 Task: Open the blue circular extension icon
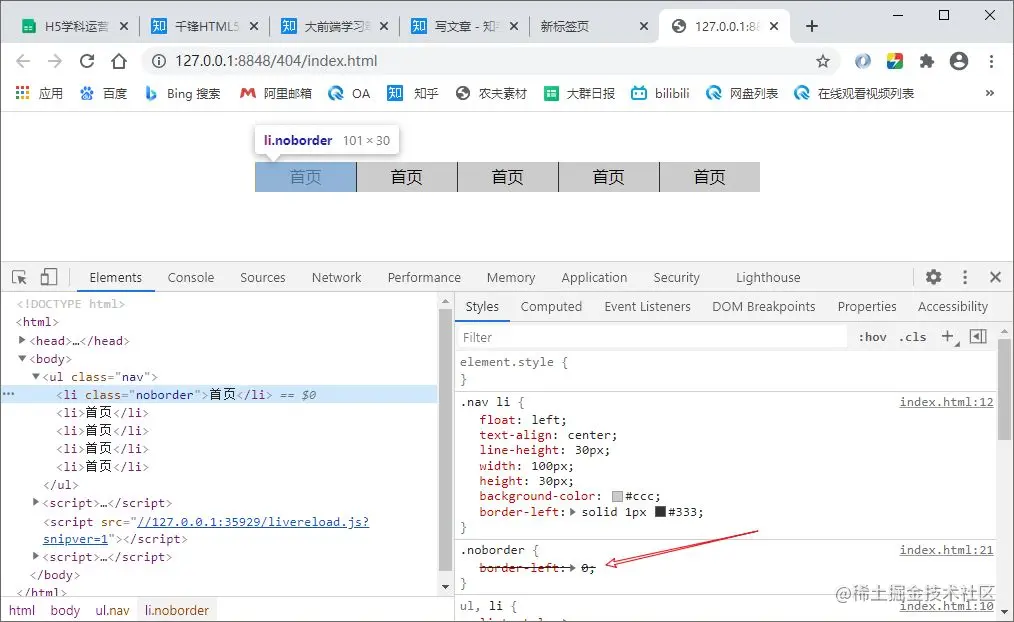(x=863, y=61)
